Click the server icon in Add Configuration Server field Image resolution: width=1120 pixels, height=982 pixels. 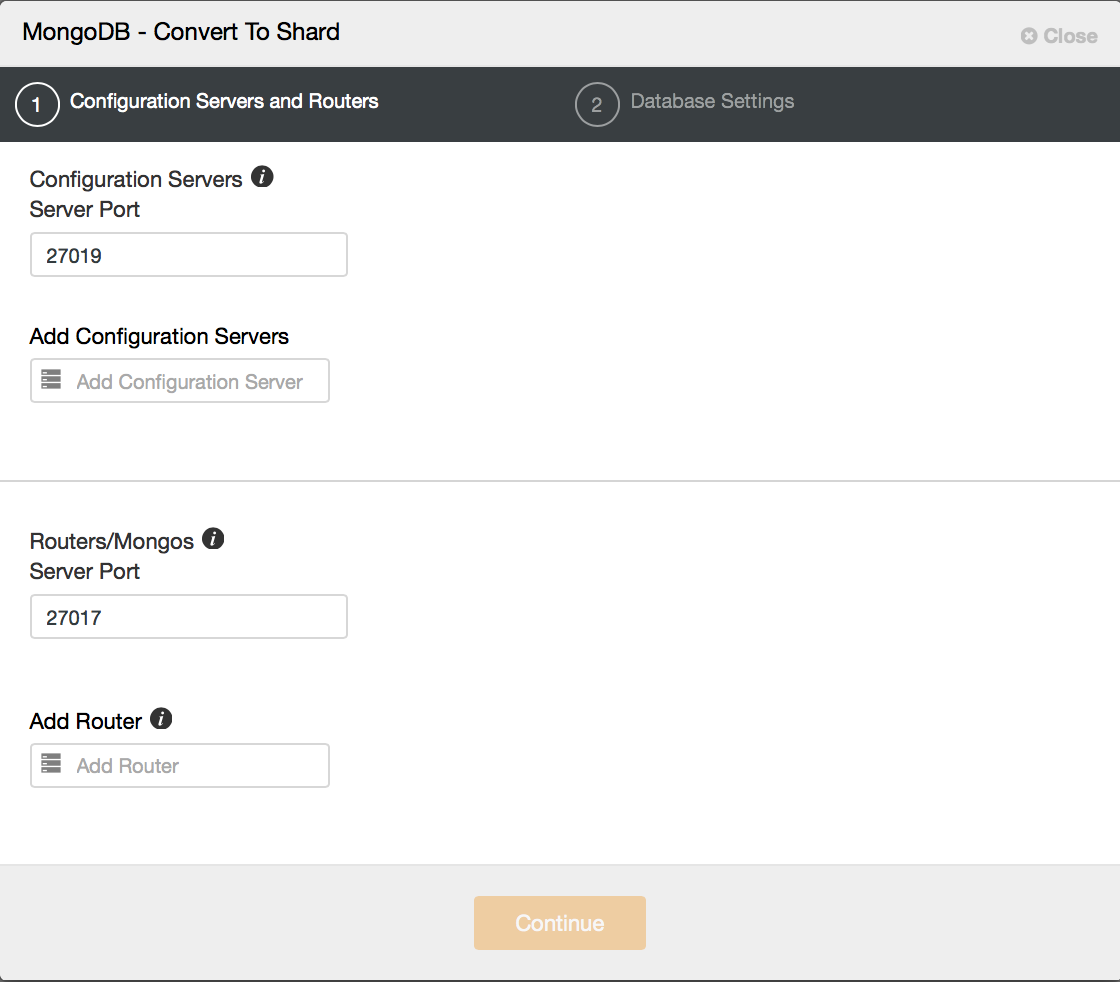(51, 379)
